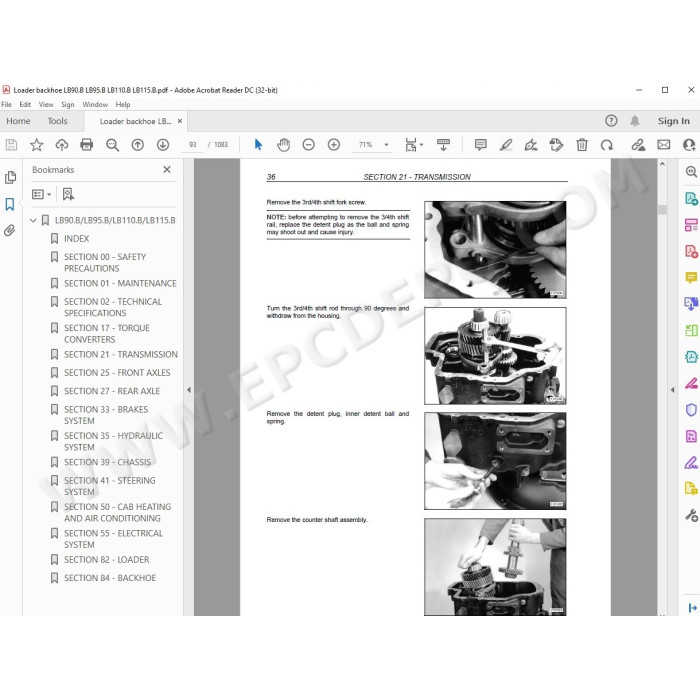The image size is (700, 700).
Task: Open the Help menu
Action: click(x=123, y=104)
